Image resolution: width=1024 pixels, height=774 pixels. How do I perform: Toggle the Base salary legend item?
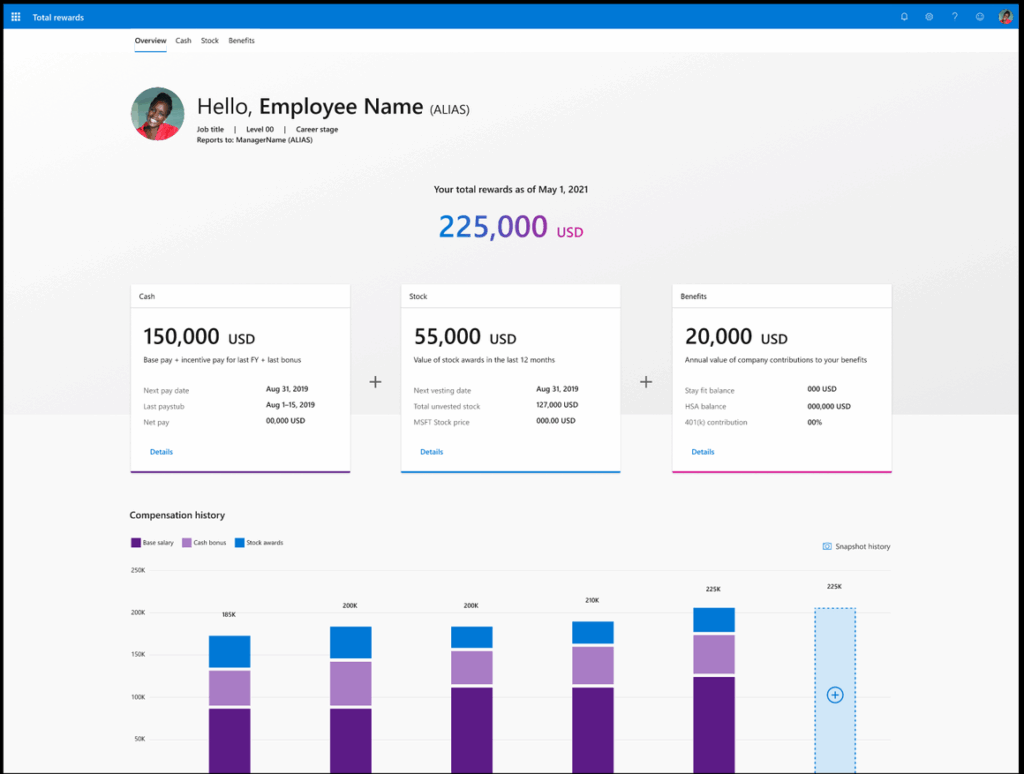[152, 542]
